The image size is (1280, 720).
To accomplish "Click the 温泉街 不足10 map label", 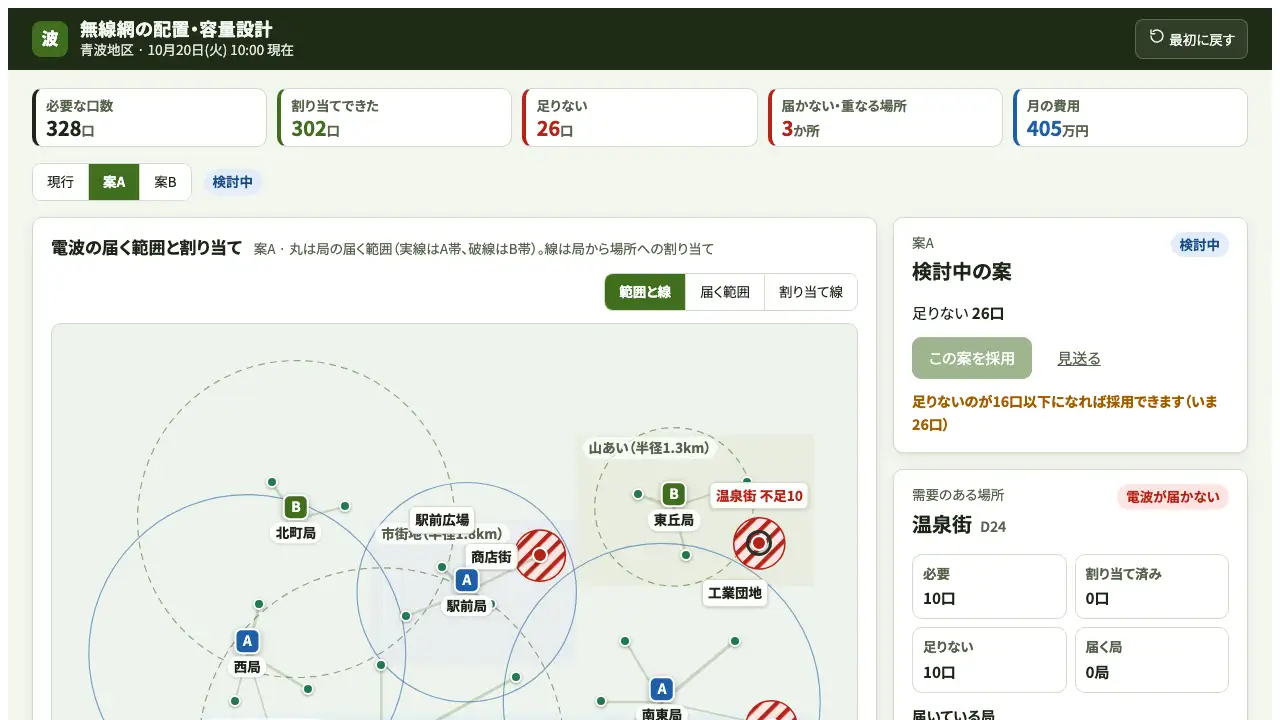I will (759, 495).
